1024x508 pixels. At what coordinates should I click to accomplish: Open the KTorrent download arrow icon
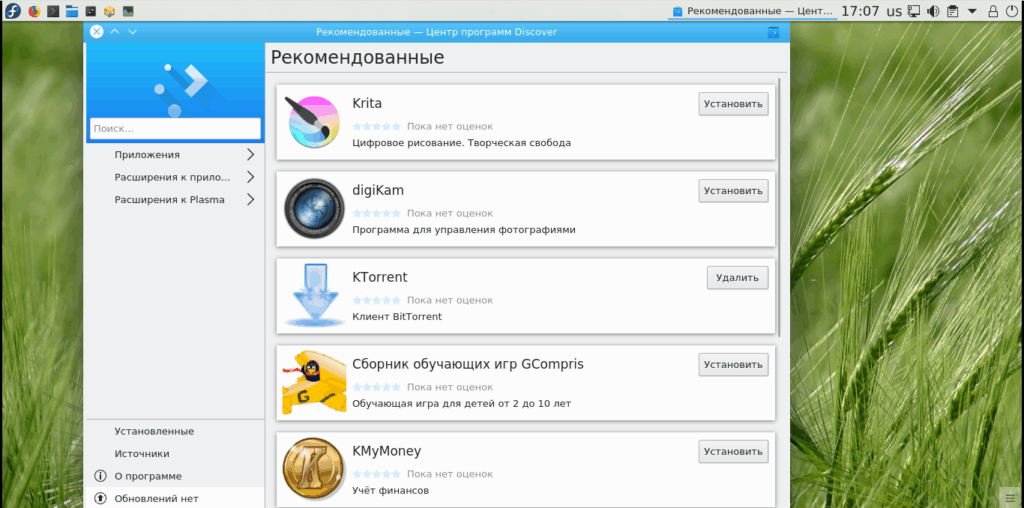(x=314, y=295)
